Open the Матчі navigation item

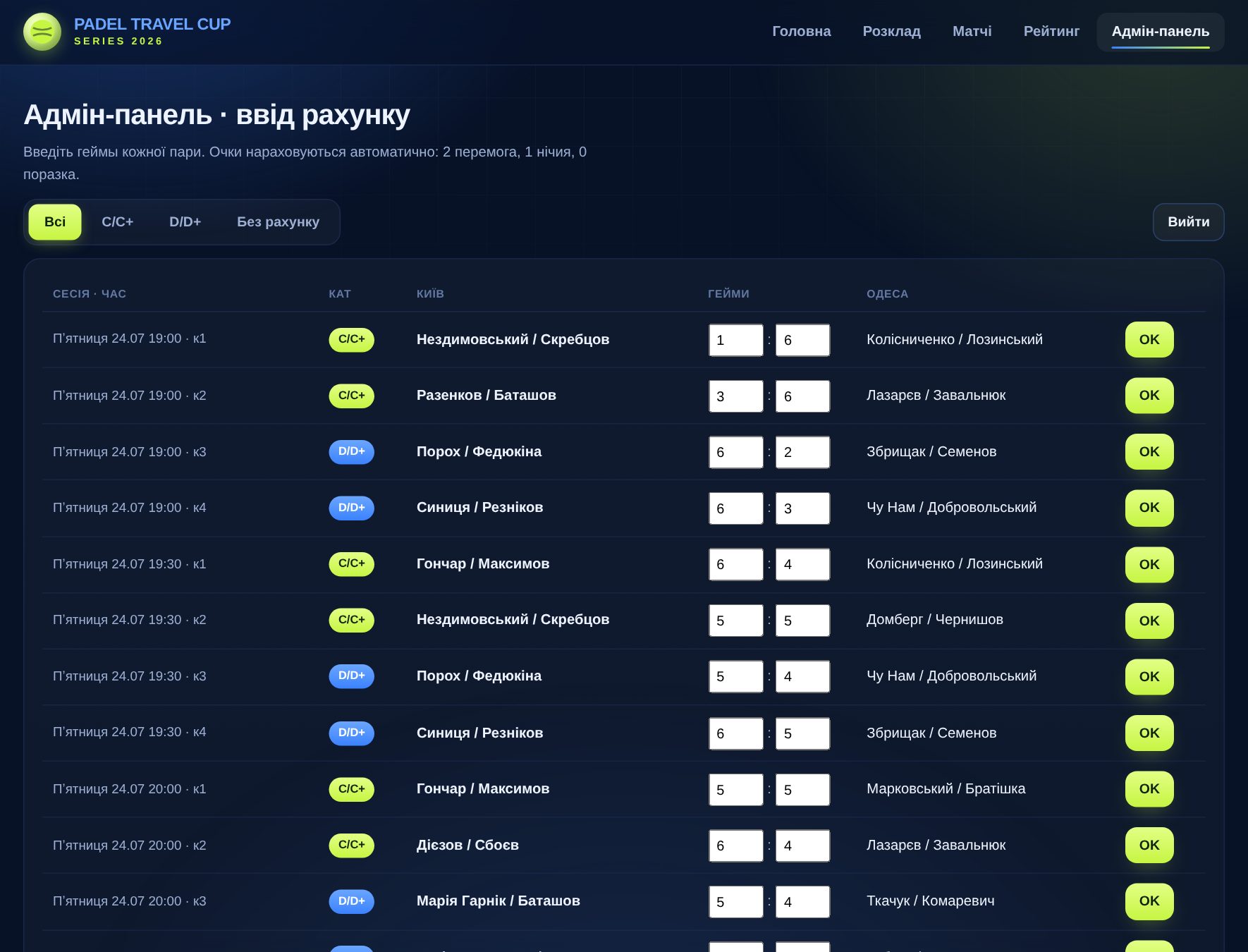coord(972,32)
